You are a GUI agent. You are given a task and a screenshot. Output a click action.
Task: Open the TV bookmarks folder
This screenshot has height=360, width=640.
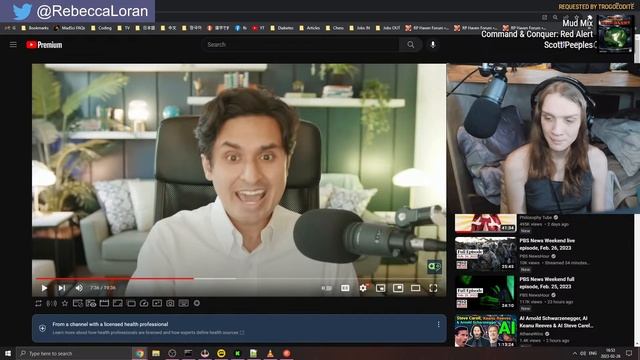click(124, 28)
